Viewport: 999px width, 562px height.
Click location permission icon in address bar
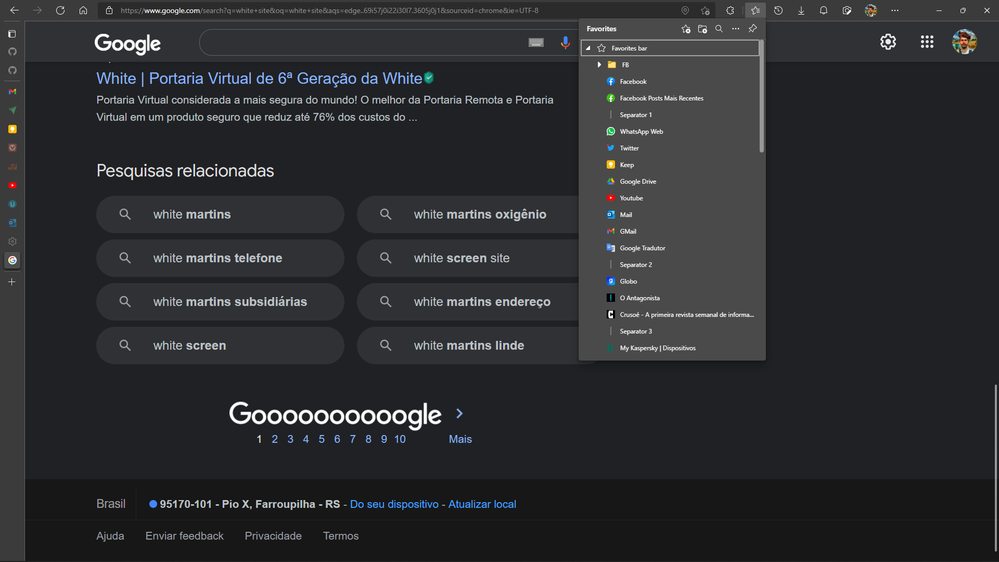pos(685,10)
